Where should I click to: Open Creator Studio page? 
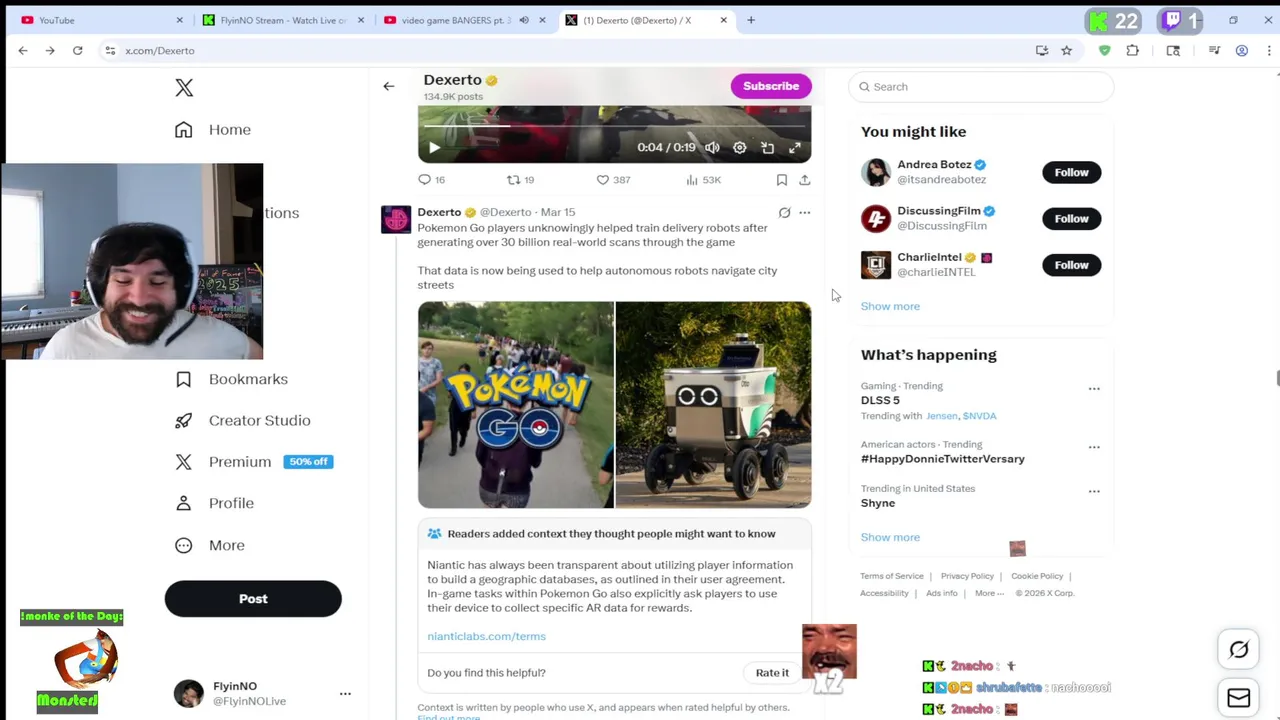click(242, 421)
